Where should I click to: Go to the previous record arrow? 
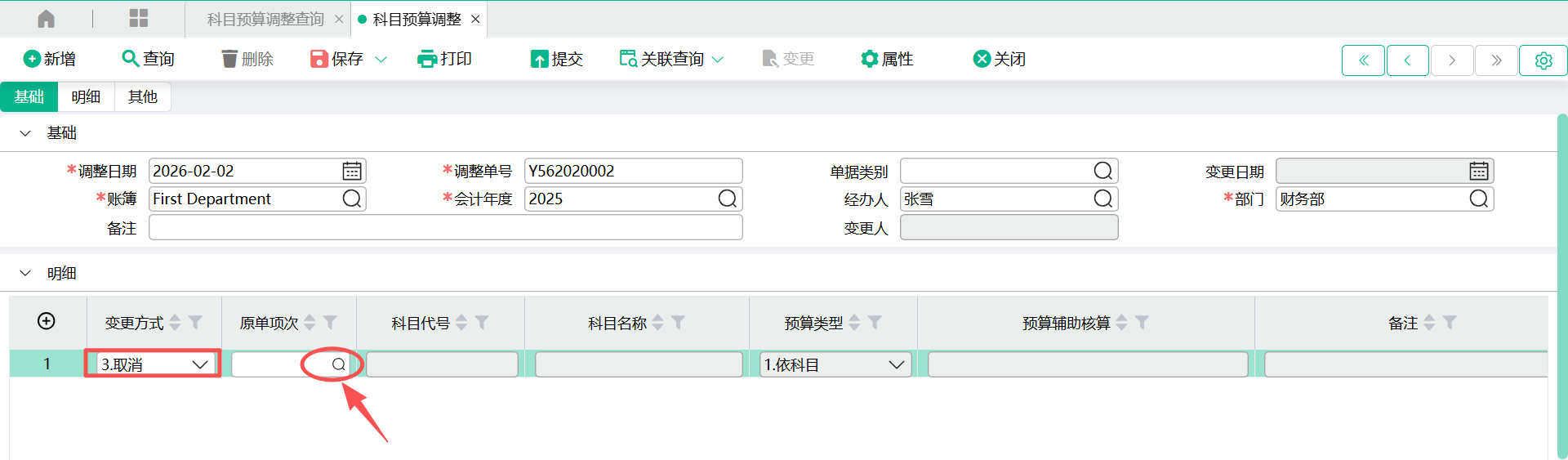(x=1407, y=60)
